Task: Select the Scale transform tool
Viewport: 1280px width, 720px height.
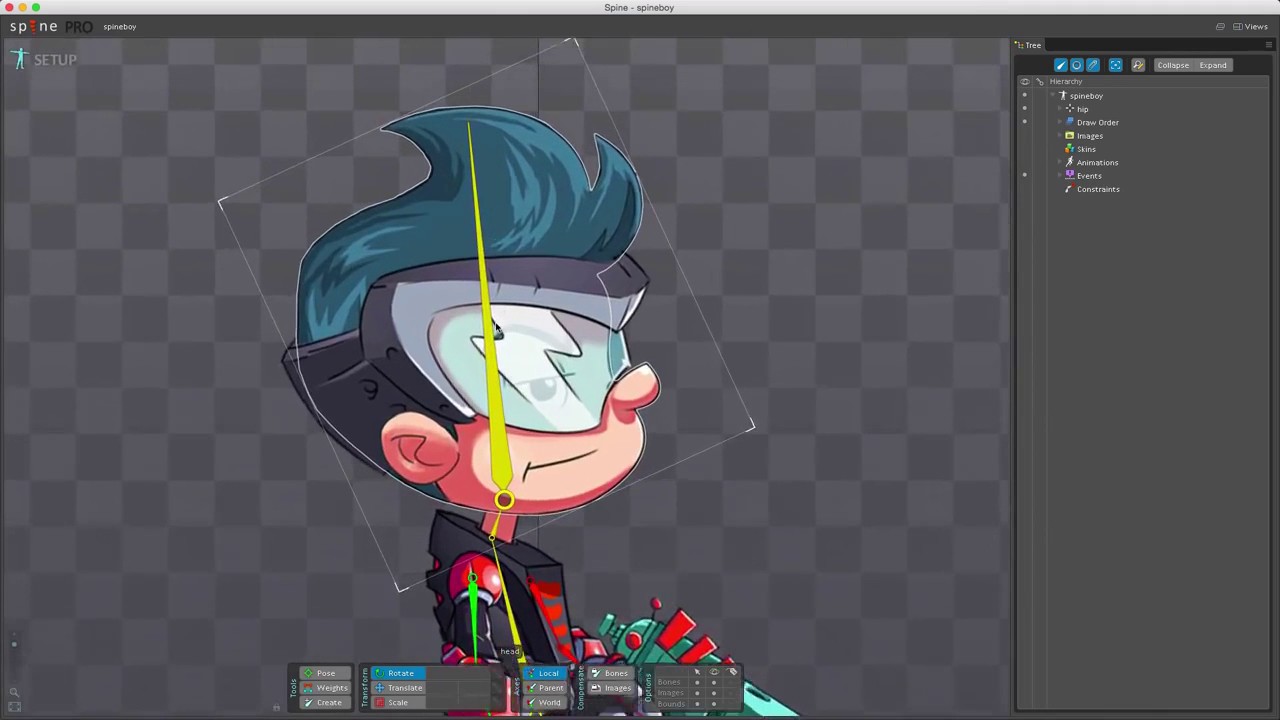Action: [x=398, y=702]
